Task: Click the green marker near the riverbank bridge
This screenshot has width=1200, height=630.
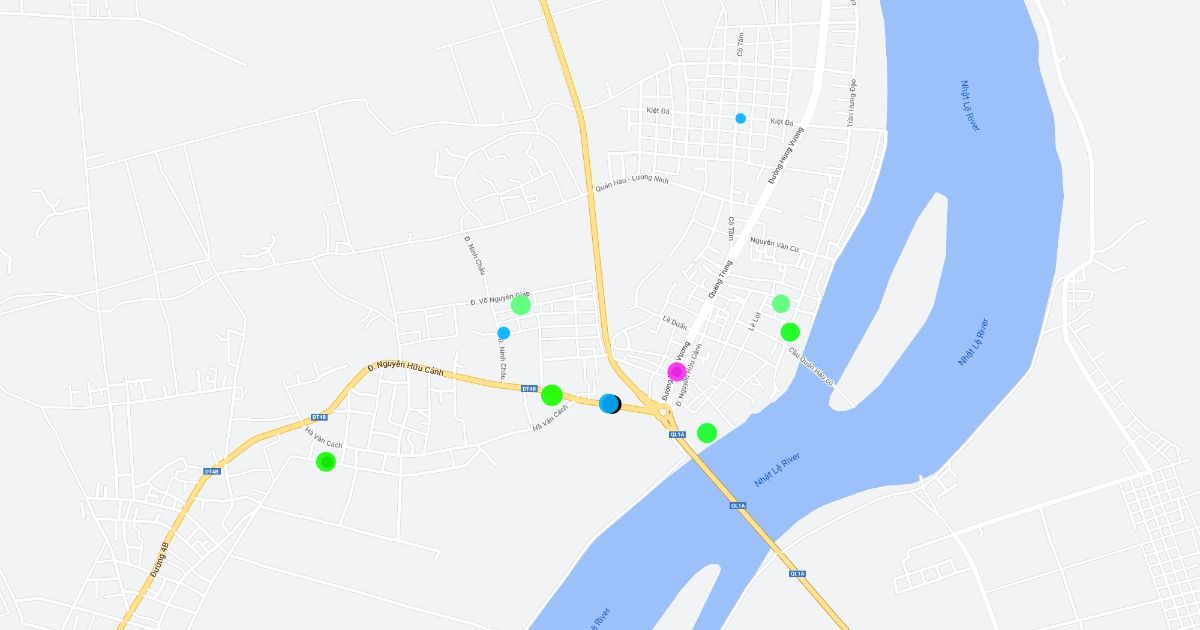Action: pyautogui.click(x=707, y=433)
